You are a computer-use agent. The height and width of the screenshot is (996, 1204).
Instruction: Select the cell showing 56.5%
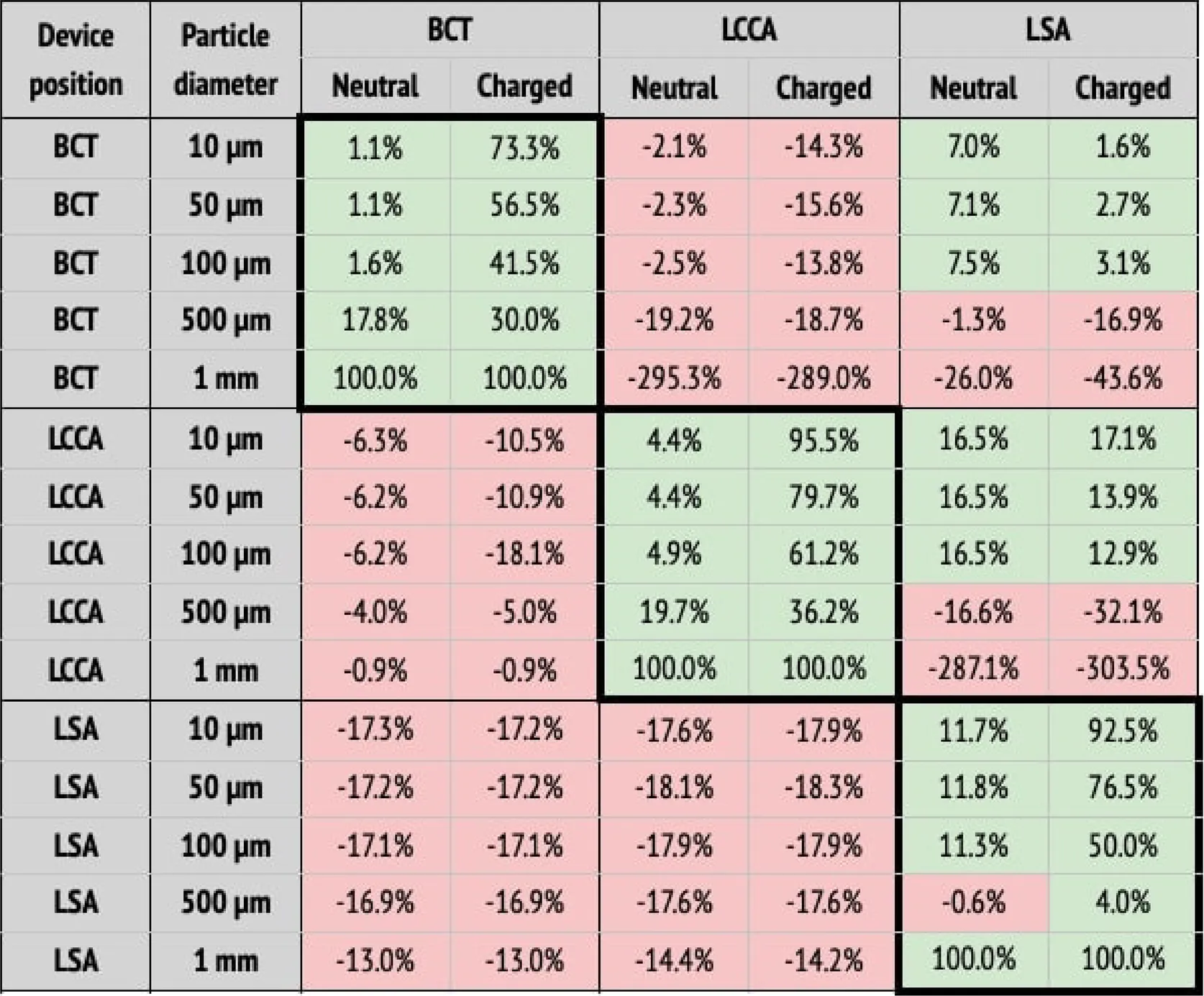pyautogui.click(x=524, y=206)
